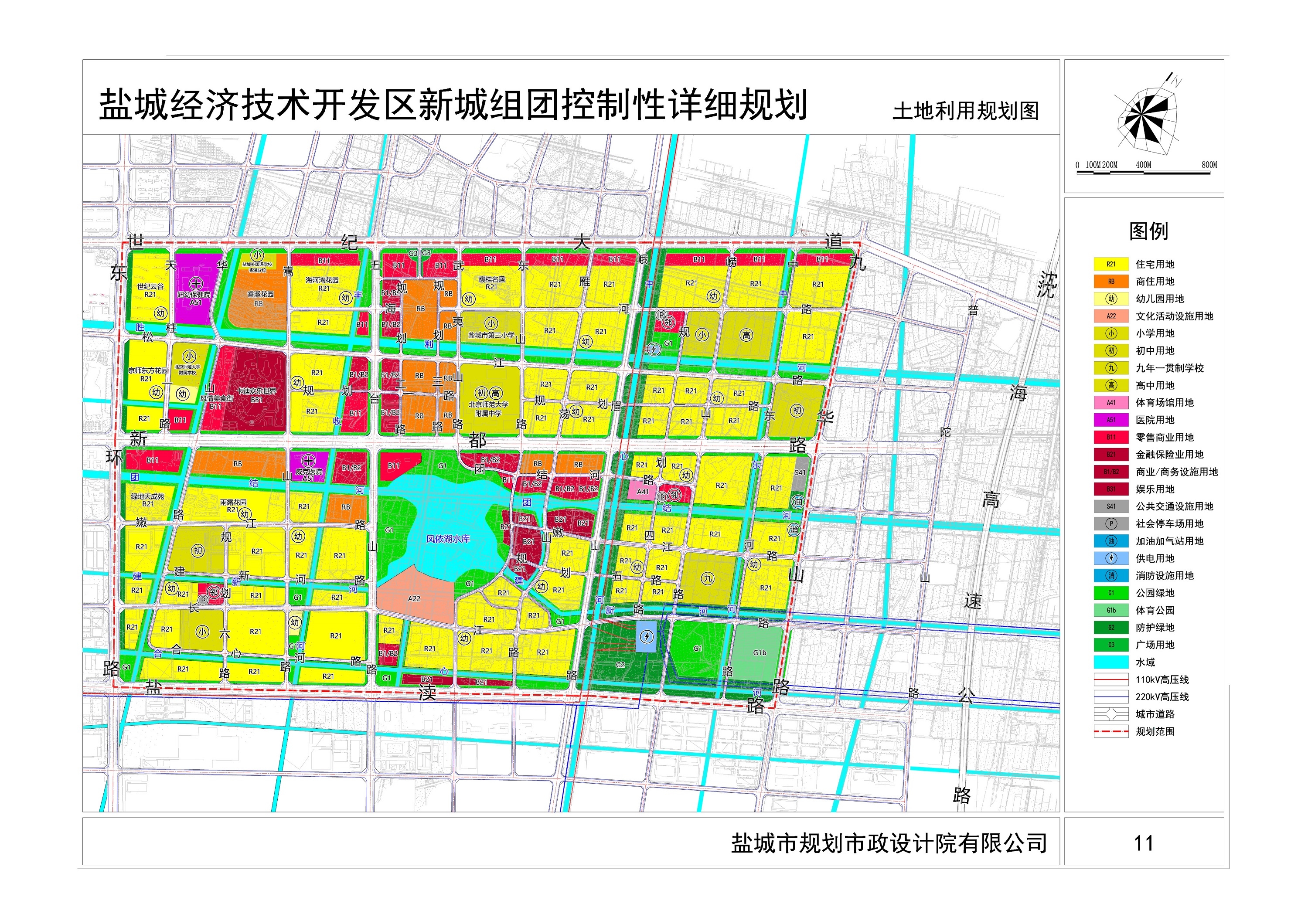This screenshot has width=1308, height=924.
Task: Click the dark green G2 防护绿地 legend swatch
Action: coord(1111,627)
